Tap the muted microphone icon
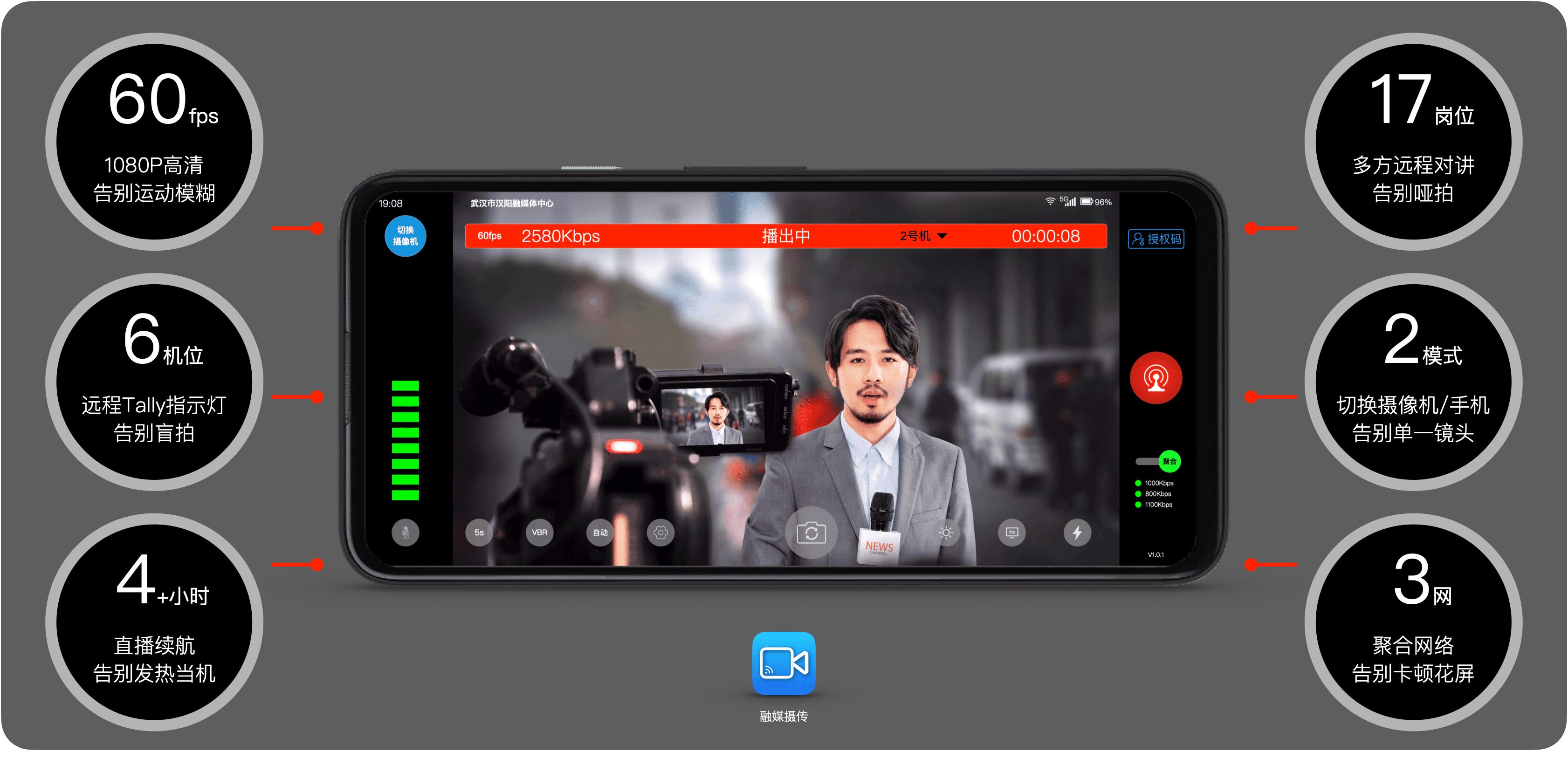The image size is (1568, 765). click(406, 533)
